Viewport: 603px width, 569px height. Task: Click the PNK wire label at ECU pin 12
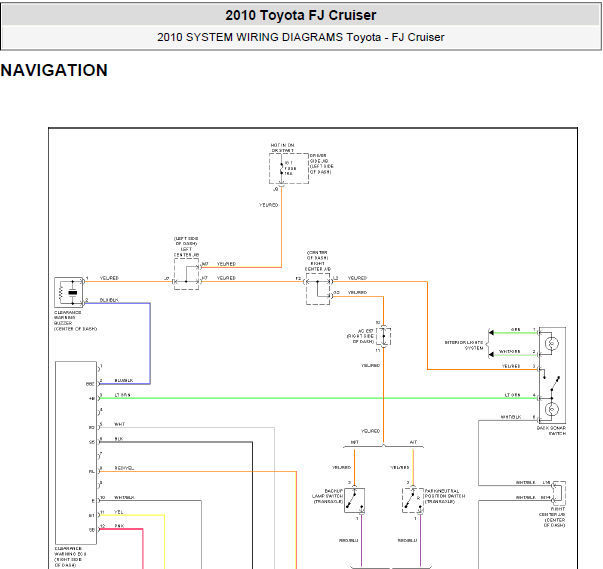coord(119,526)
